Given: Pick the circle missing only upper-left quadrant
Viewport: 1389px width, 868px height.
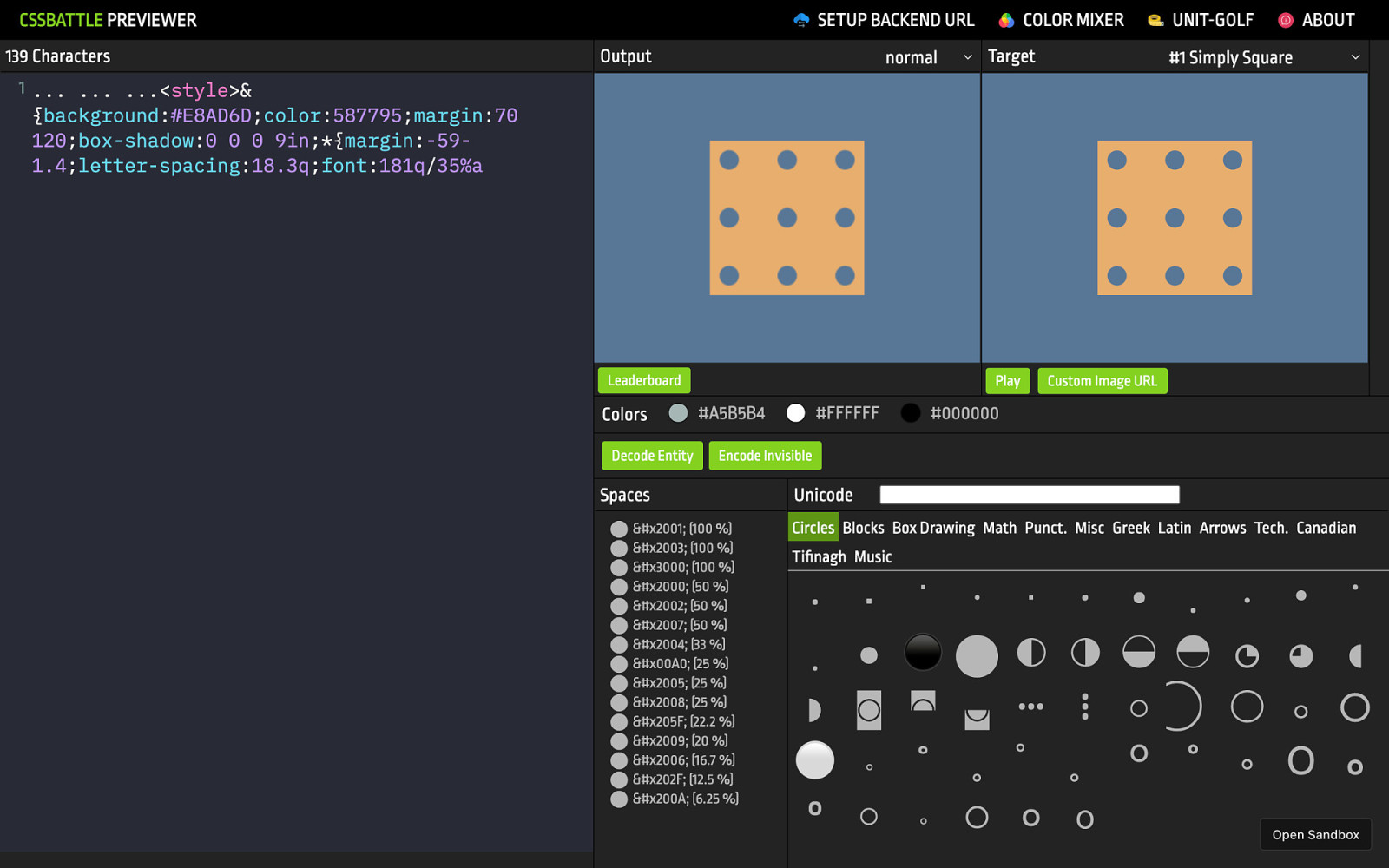Looking at the screenshot, I should point(1301,656).
